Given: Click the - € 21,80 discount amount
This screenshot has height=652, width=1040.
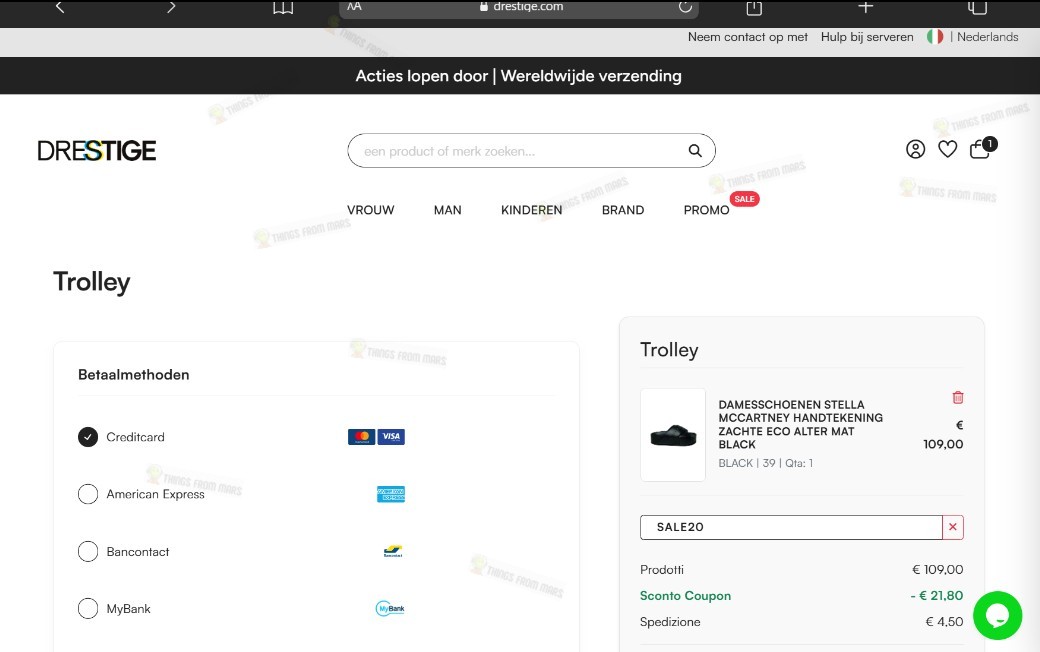Looking at the screenshot, I should click(x=937, y=596).
